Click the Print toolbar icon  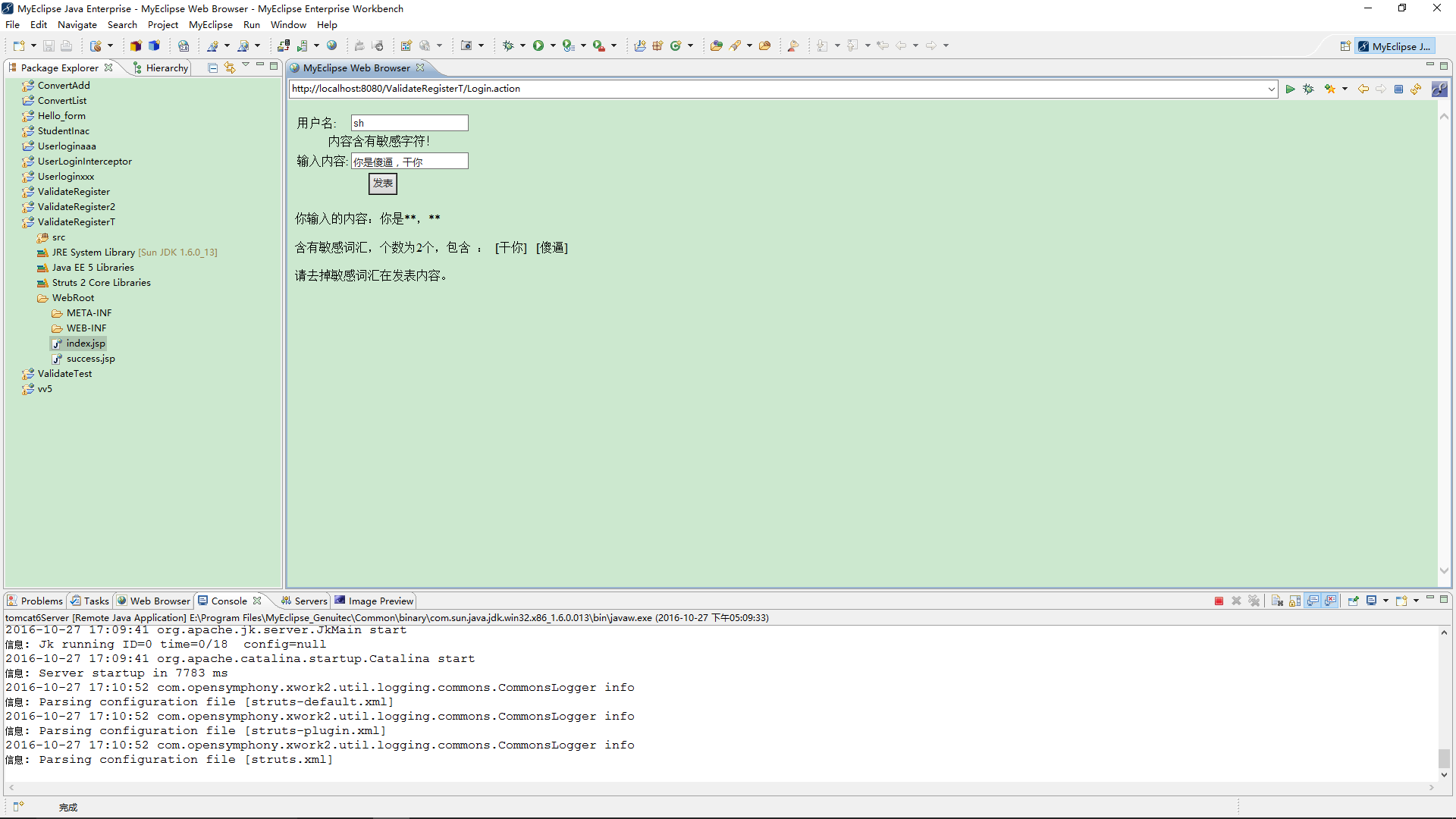67,46
